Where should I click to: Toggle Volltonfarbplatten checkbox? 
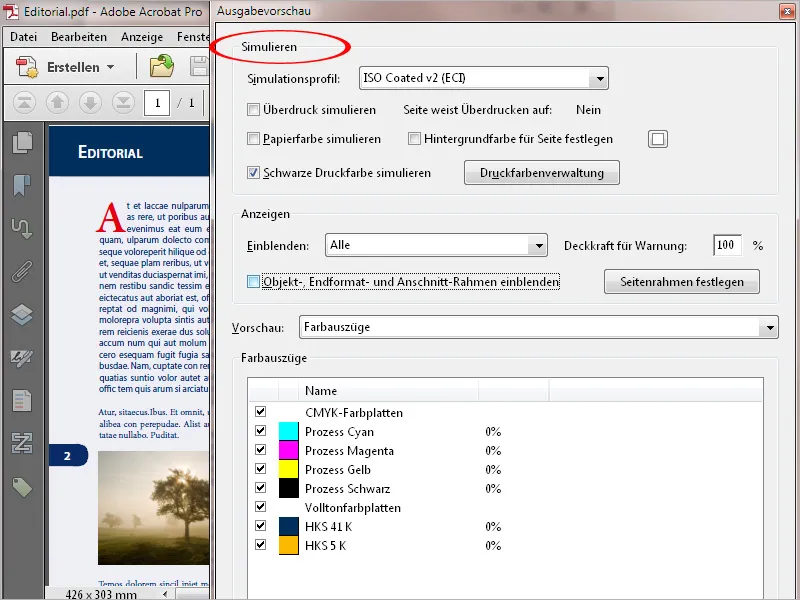point(261,506)
